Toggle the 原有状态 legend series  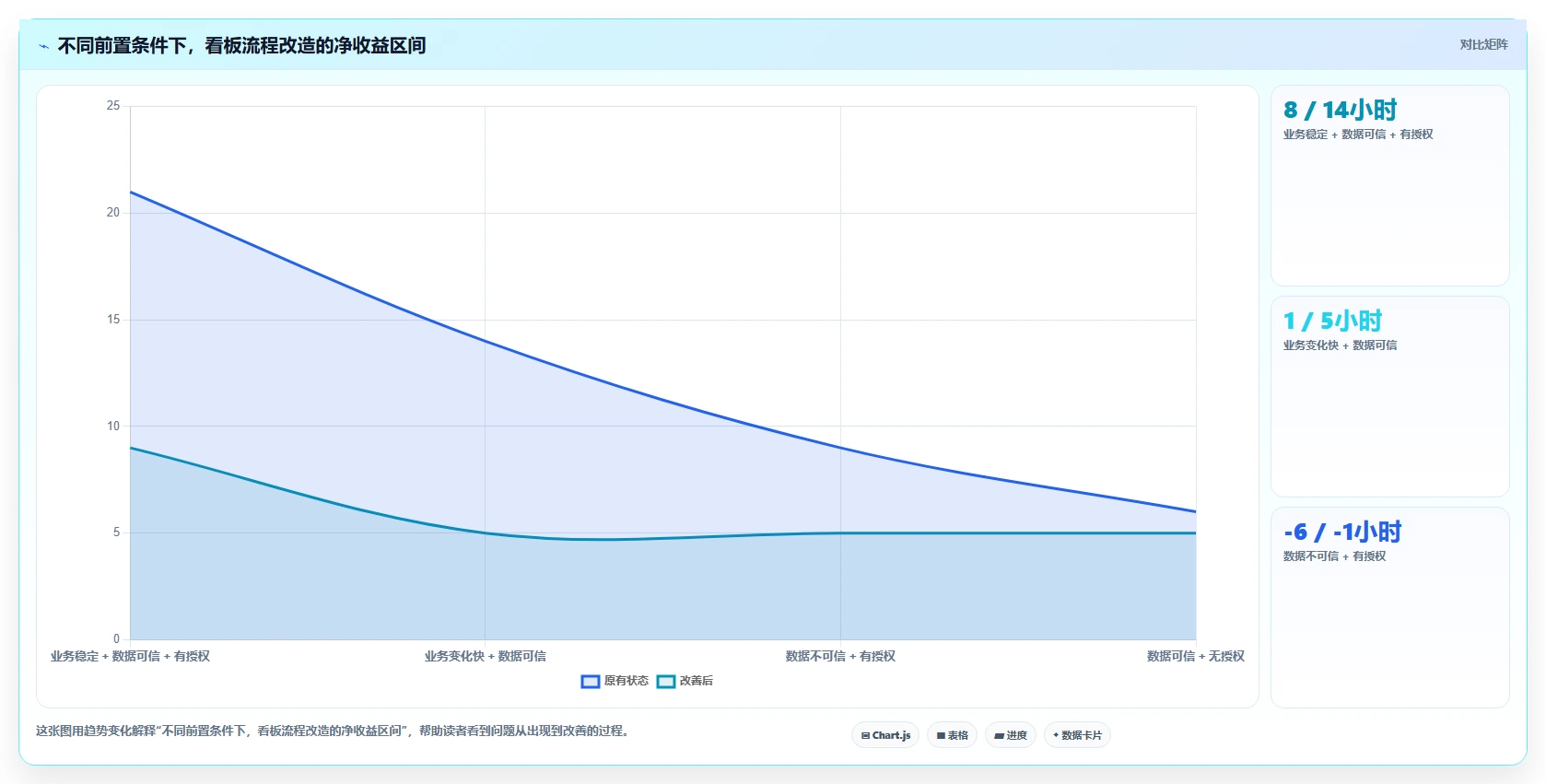(615, 681)
